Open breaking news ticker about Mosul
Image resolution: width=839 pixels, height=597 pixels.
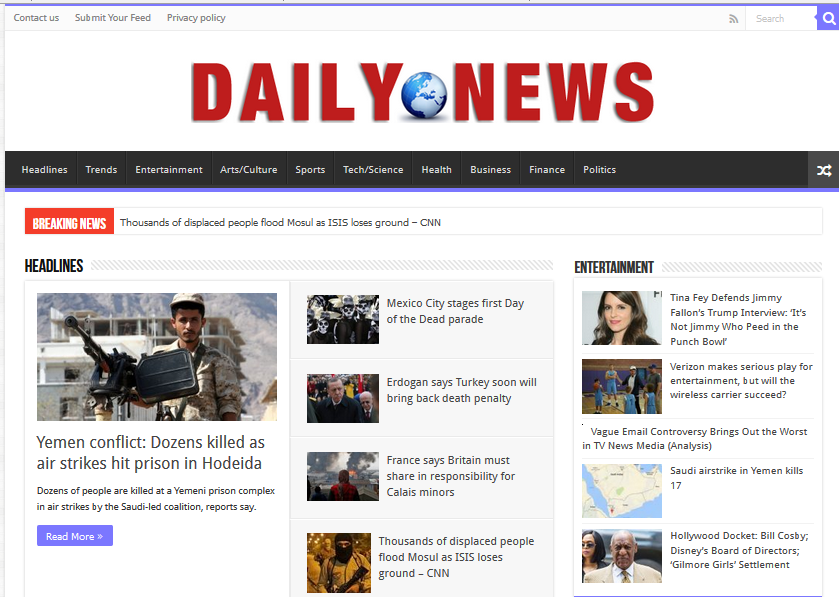(x=280, y=223)
